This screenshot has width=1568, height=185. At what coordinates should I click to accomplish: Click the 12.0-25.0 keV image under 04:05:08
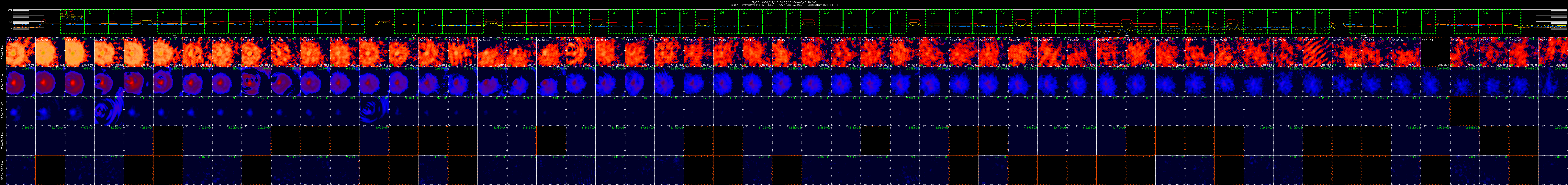(x=21, y=111)
